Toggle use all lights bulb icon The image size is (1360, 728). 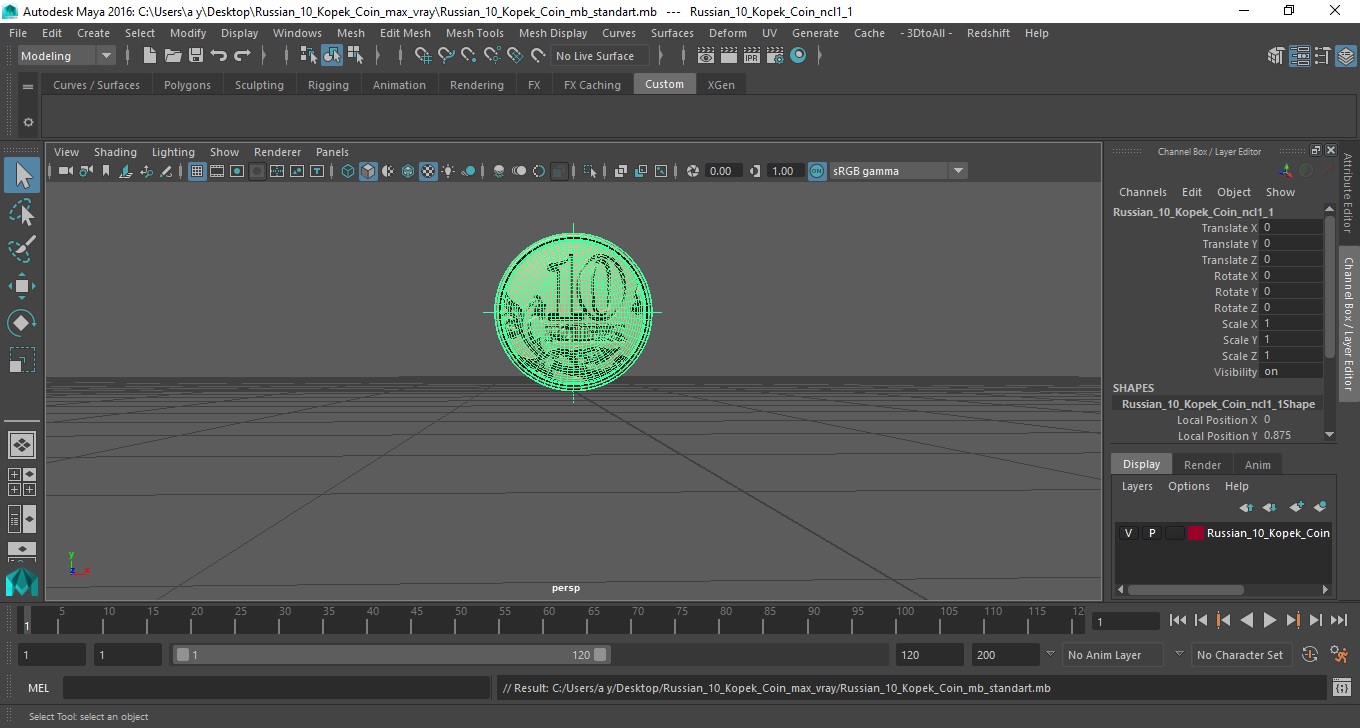(x=448, y=171)
